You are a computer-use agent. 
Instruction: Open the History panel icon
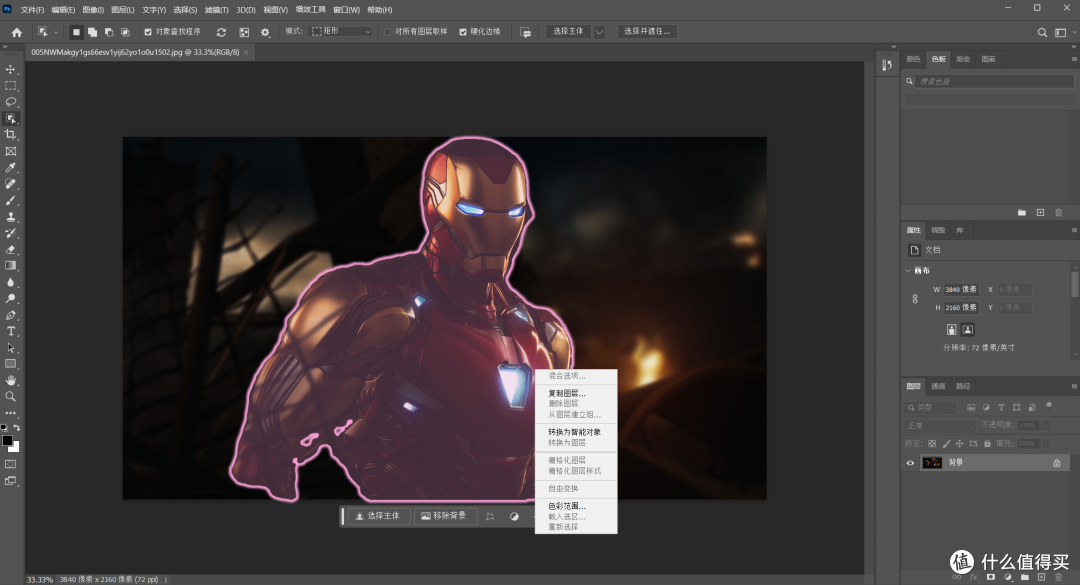click(887, 65)
